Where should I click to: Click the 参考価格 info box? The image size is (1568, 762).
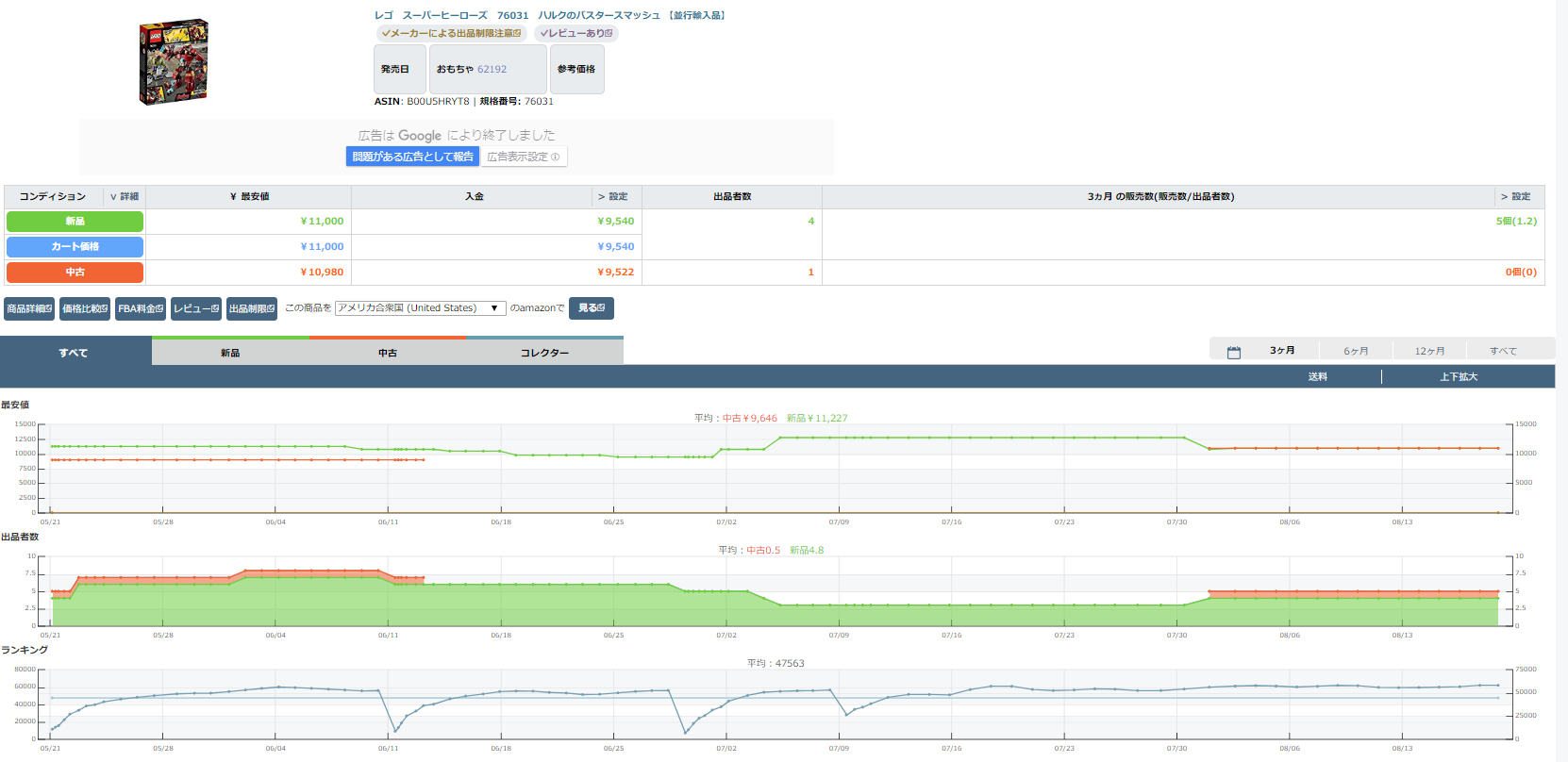[x=576, y=69]
